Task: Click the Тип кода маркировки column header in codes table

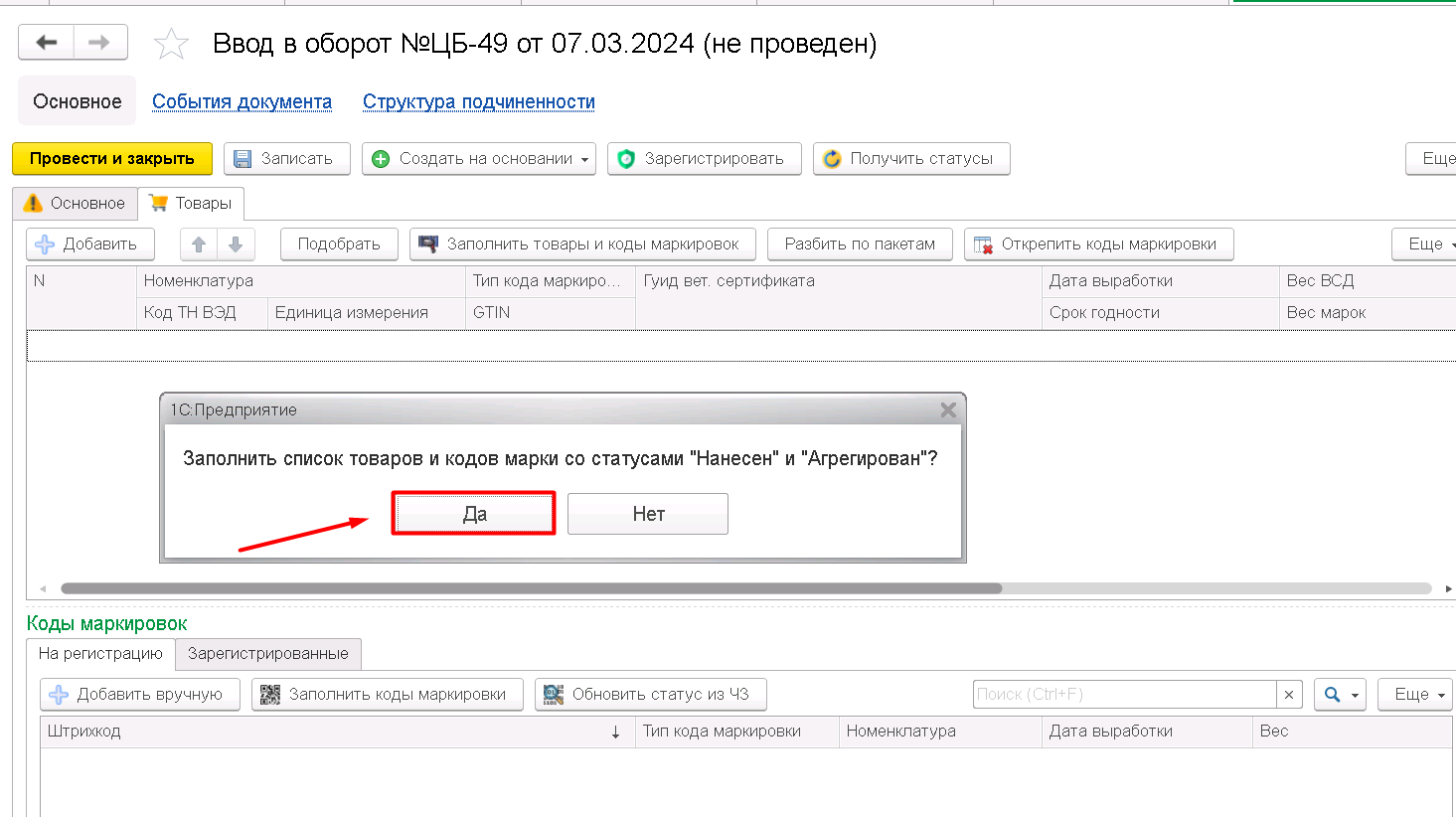Action: (737, 732)
